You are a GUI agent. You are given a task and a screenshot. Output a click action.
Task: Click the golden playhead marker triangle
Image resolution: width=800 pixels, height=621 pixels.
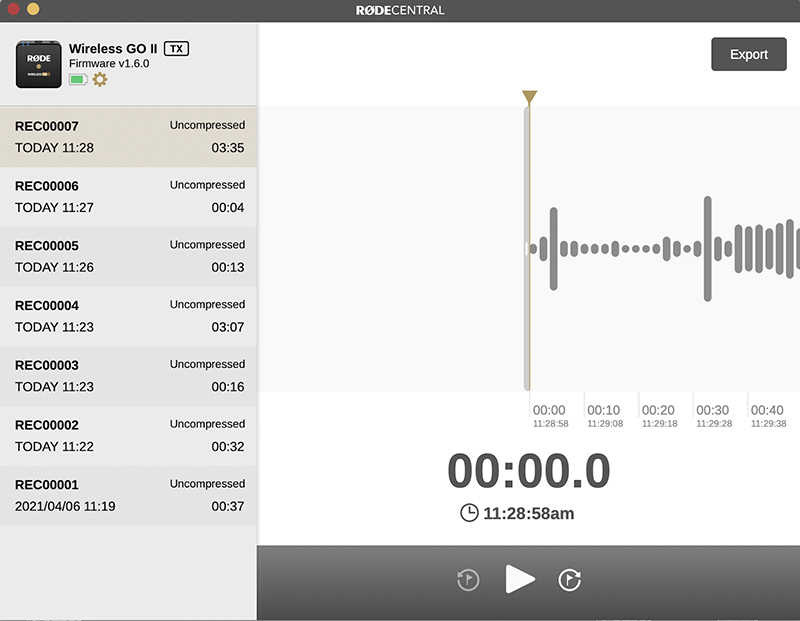pos(530,96)
